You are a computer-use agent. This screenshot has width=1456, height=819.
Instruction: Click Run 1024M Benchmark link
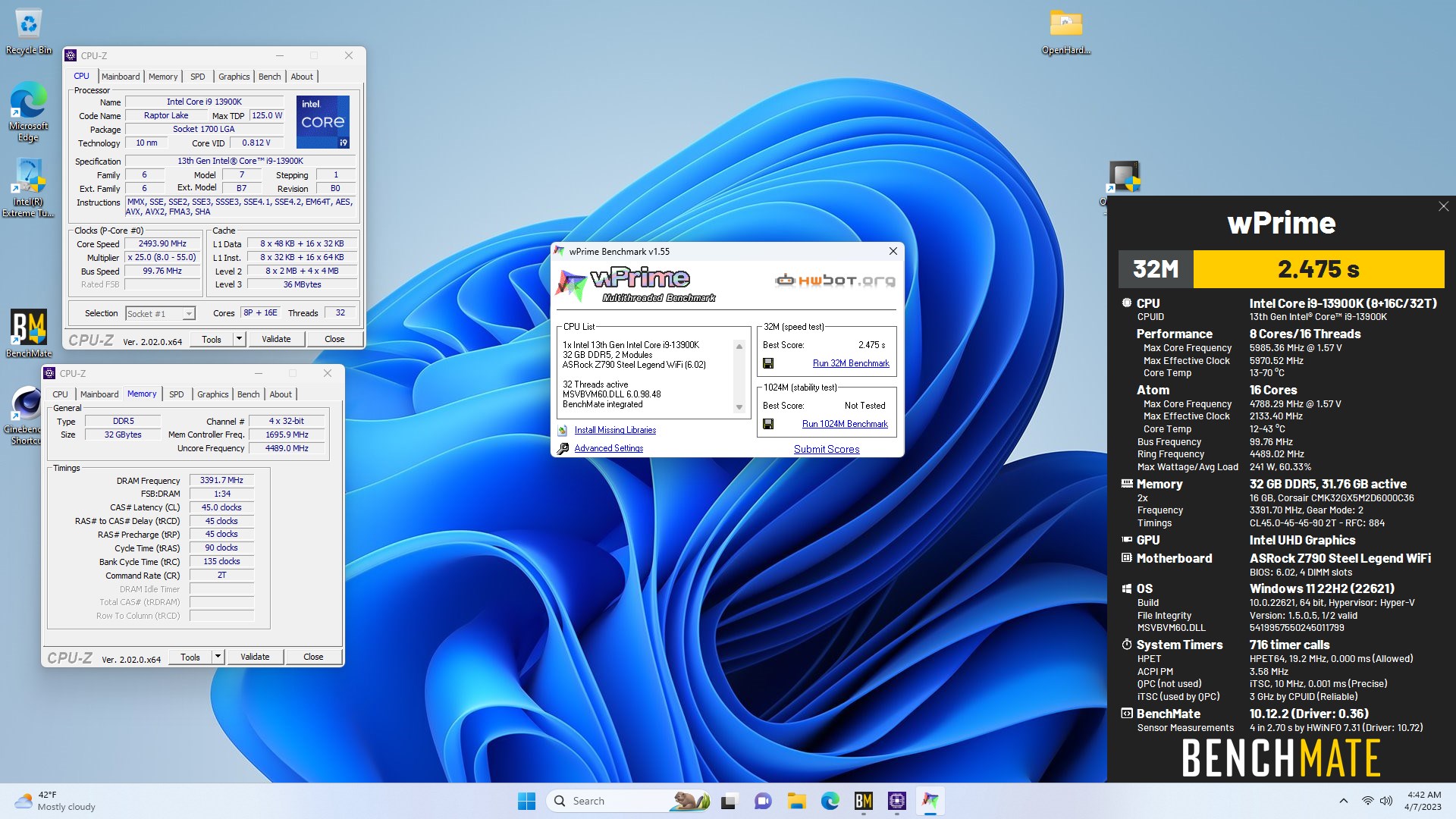pyautogui.click(x=845, y=424)
